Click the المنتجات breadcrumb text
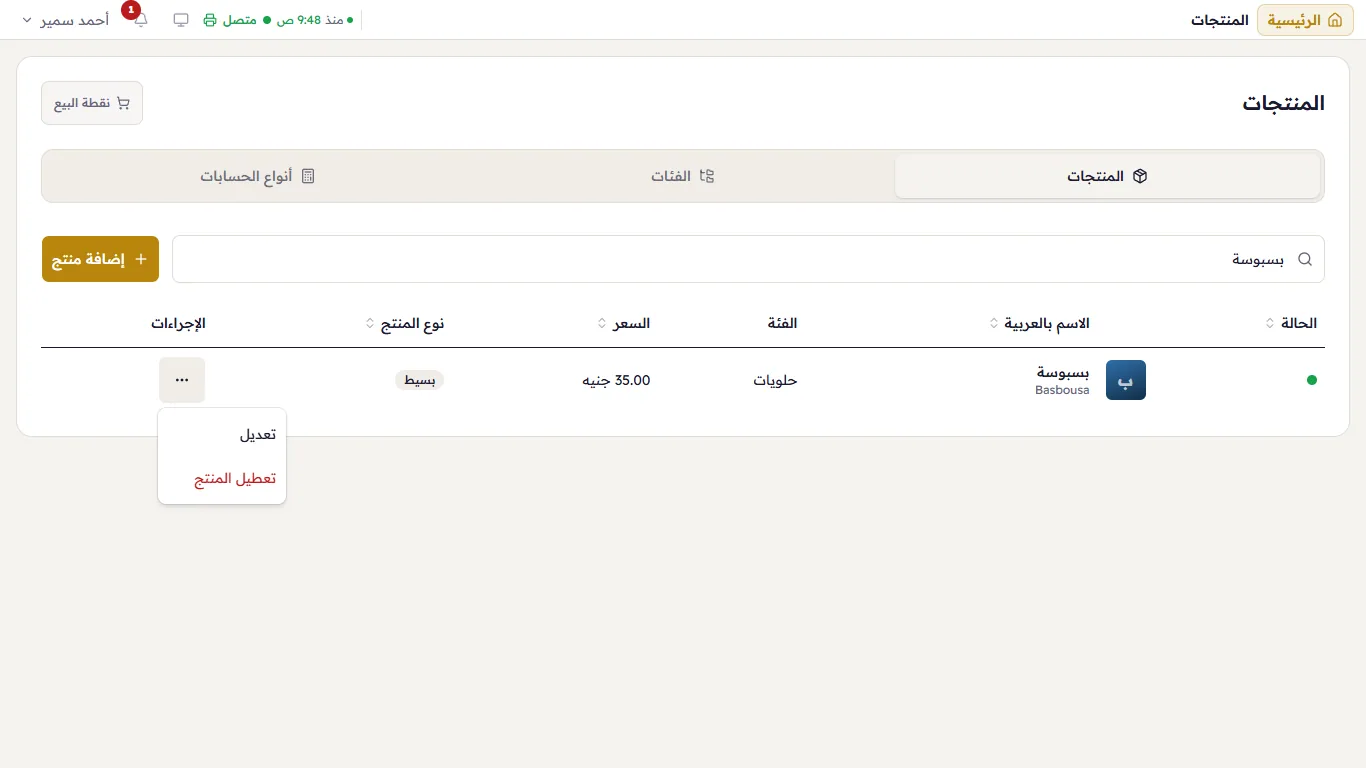Viewport: 1366px width, 768px height. [1220, 20]
